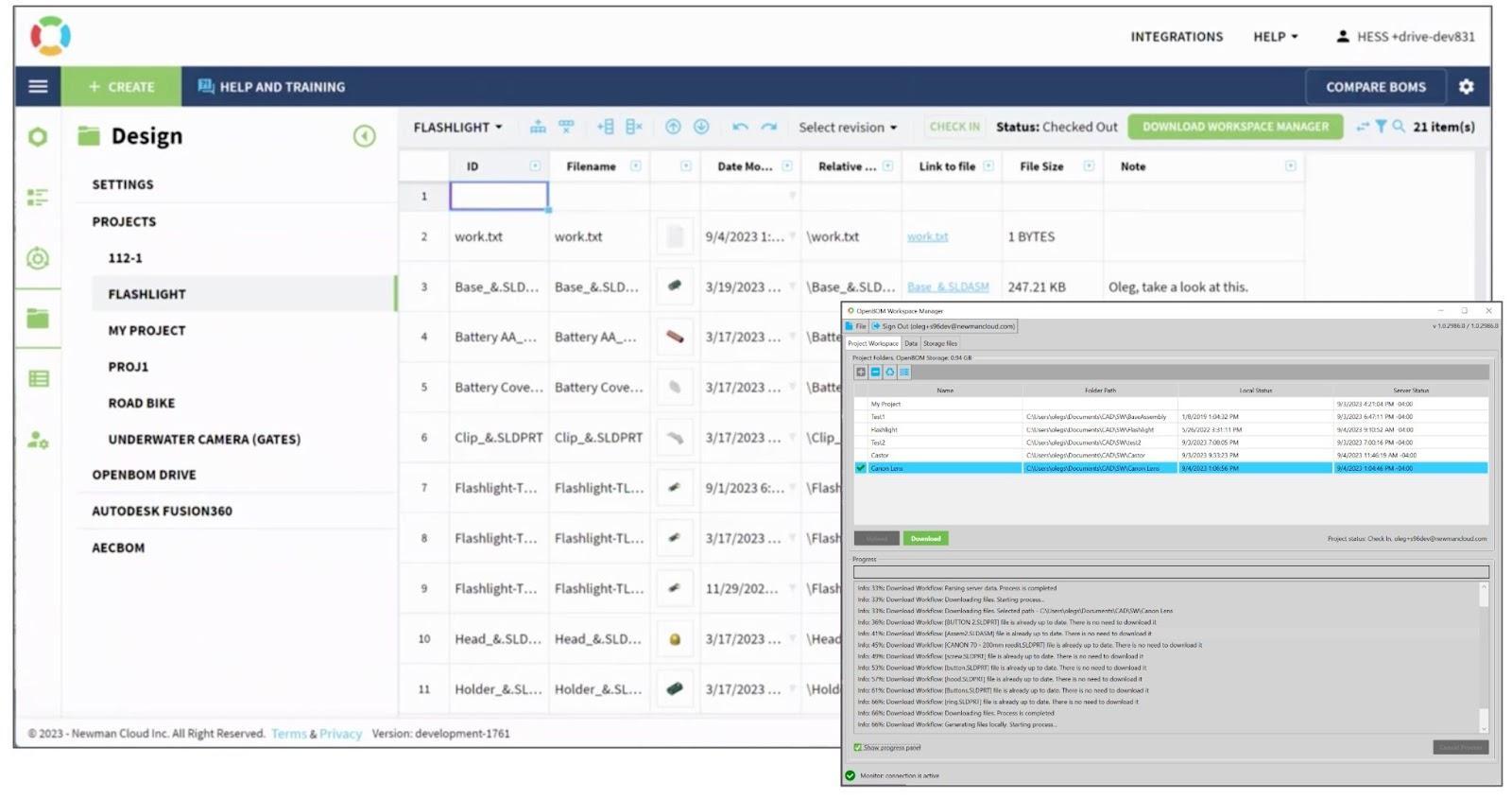Open the OPENBOM DRIVE item
Screen dimensions: 1512x799
pyautogui.click(x=144, y=475)
